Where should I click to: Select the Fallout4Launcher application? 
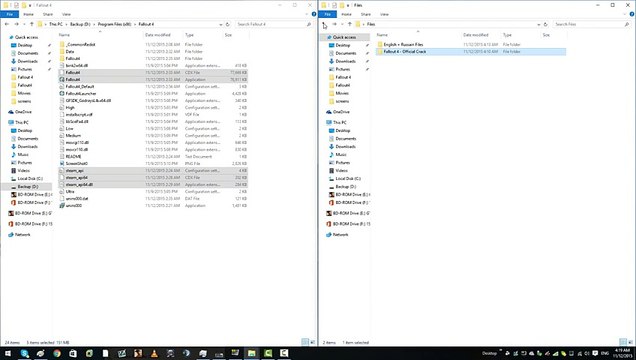pos(153,94)
